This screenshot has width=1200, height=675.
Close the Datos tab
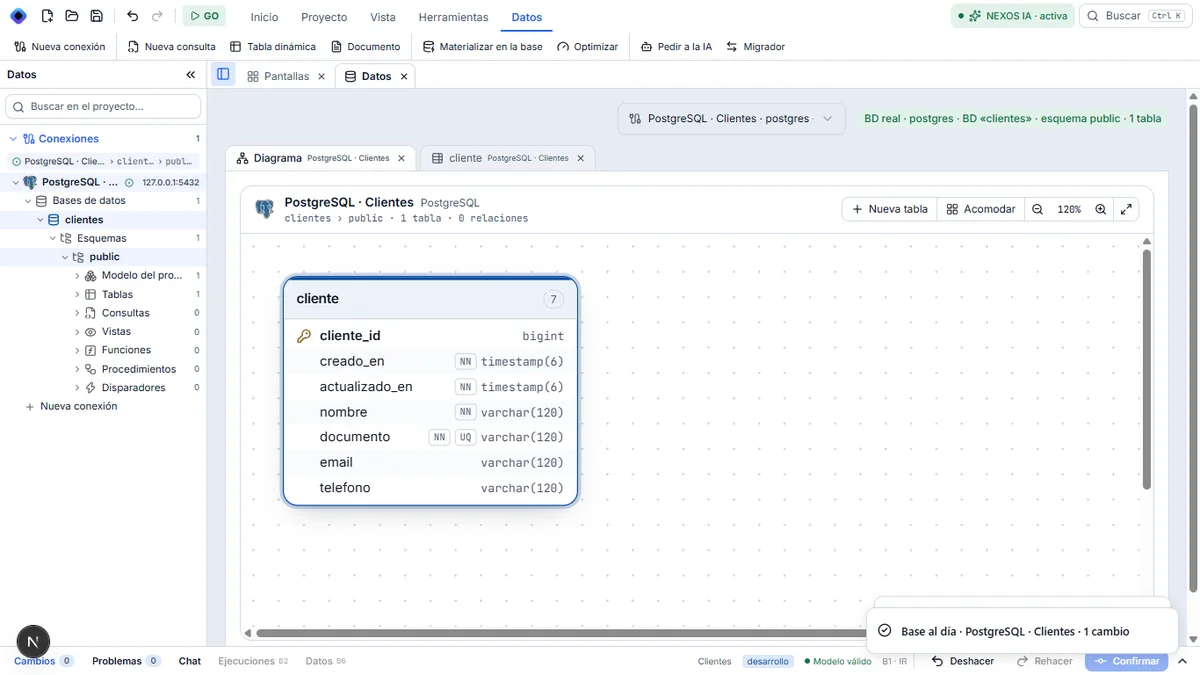404,76
